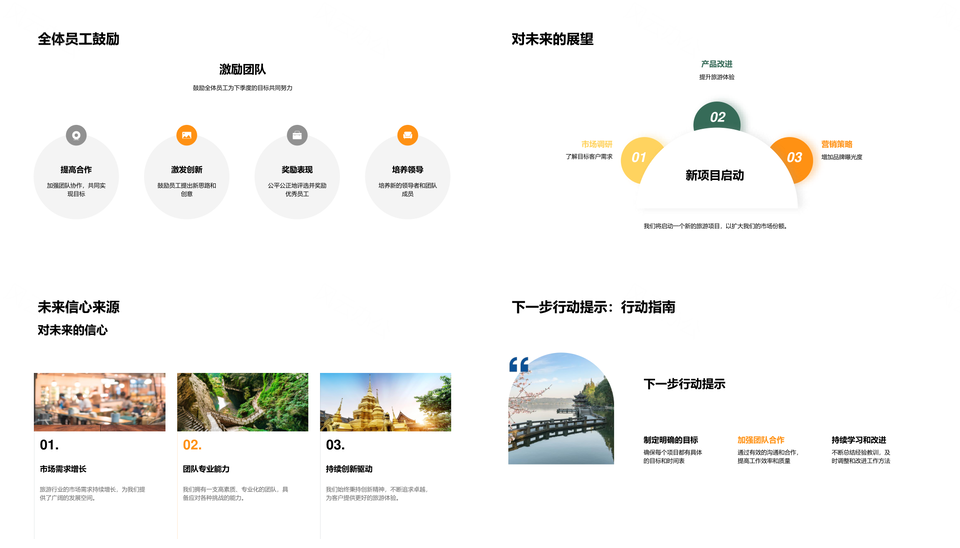The image size is (960, 548).
Task: Select the 全体员工鼓励 slide title
Action: tap(78, 39)
